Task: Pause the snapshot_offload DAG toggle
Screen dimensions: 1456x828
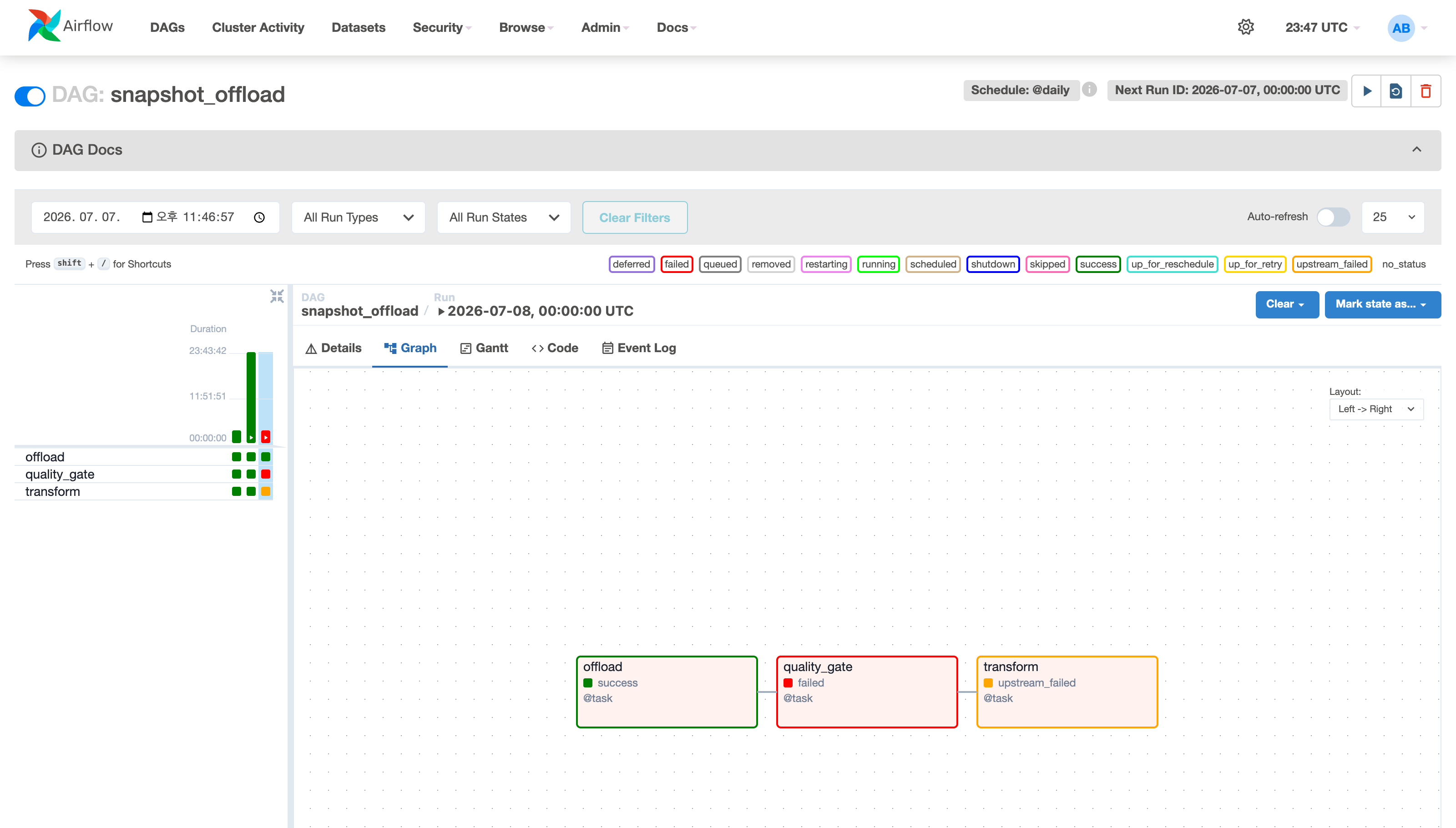Action: tap(30, 96)
